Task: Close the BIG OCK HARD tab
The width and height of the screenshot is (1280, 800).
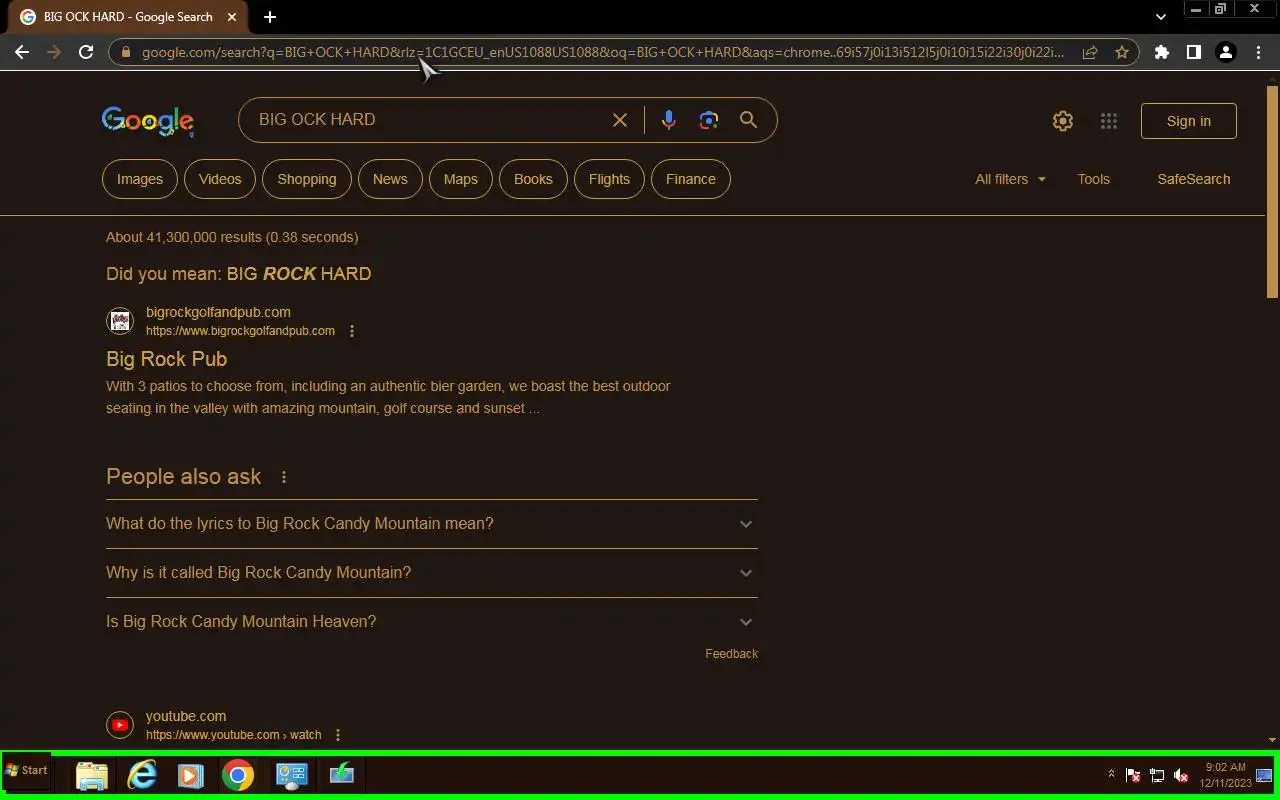Action: click(231, 17)
